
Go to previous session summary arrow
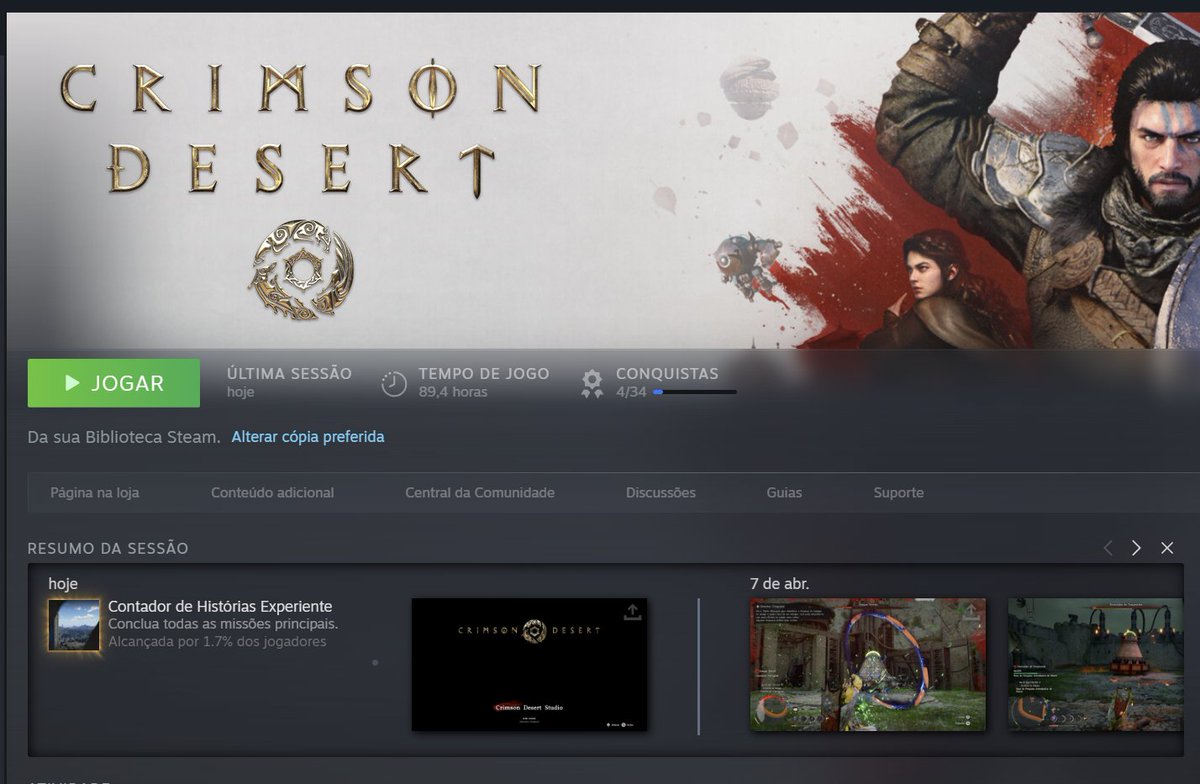click(1107, 548)
